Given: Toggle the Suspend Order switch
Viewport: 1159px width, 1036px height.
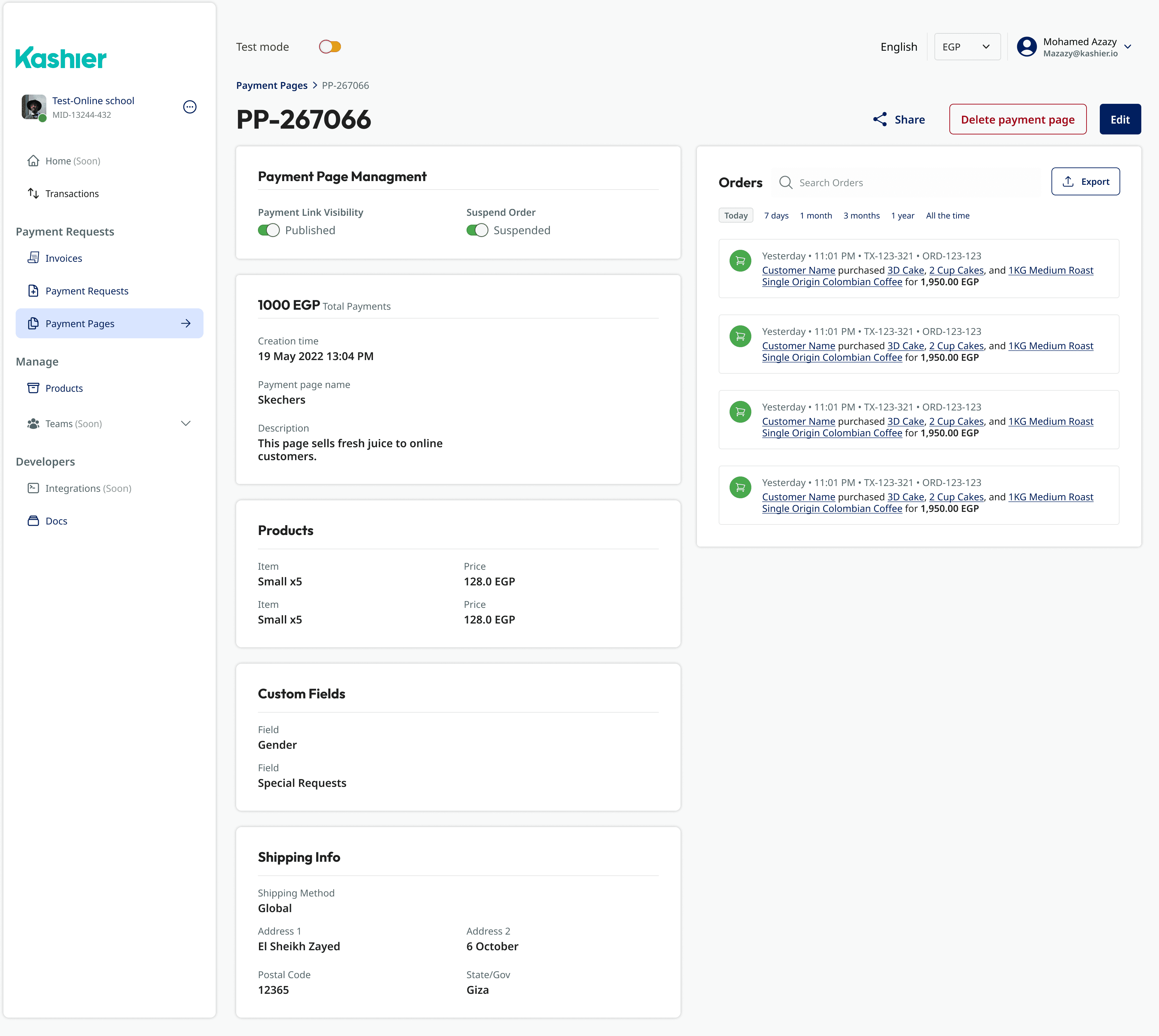Looking at the screenshot, I should (477, 230).
